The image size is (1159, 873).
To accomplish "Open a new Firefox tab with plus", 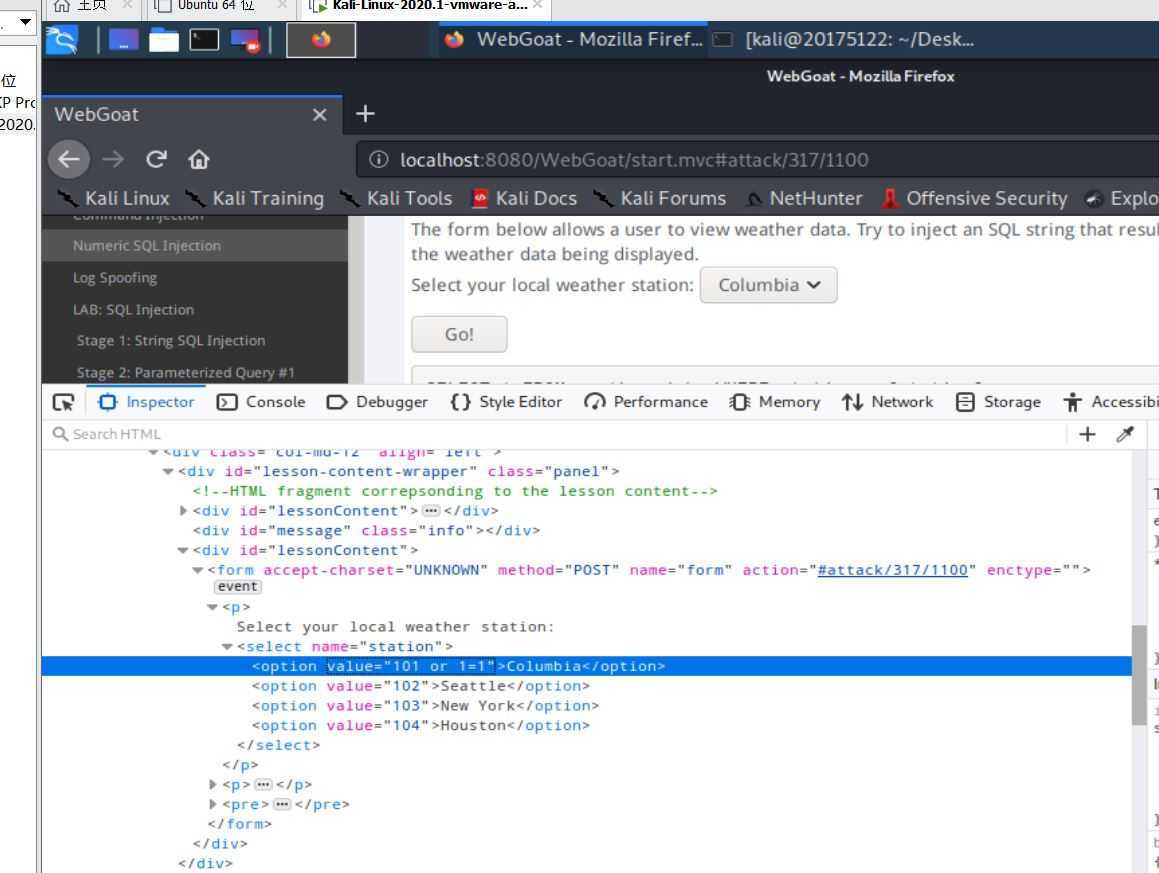I will pos(365,114).
